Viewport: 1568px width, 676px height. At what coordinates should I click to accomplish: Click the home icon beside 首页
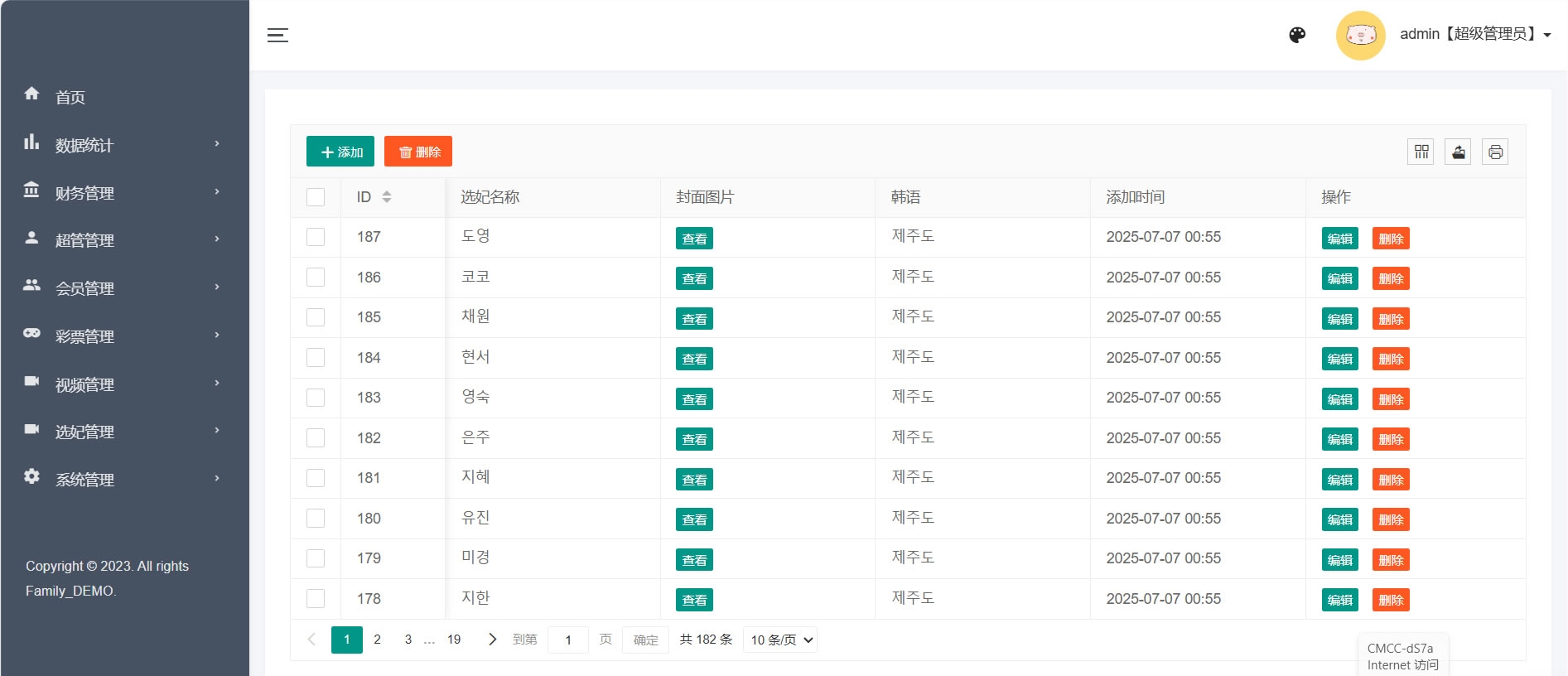click(31, 94)
